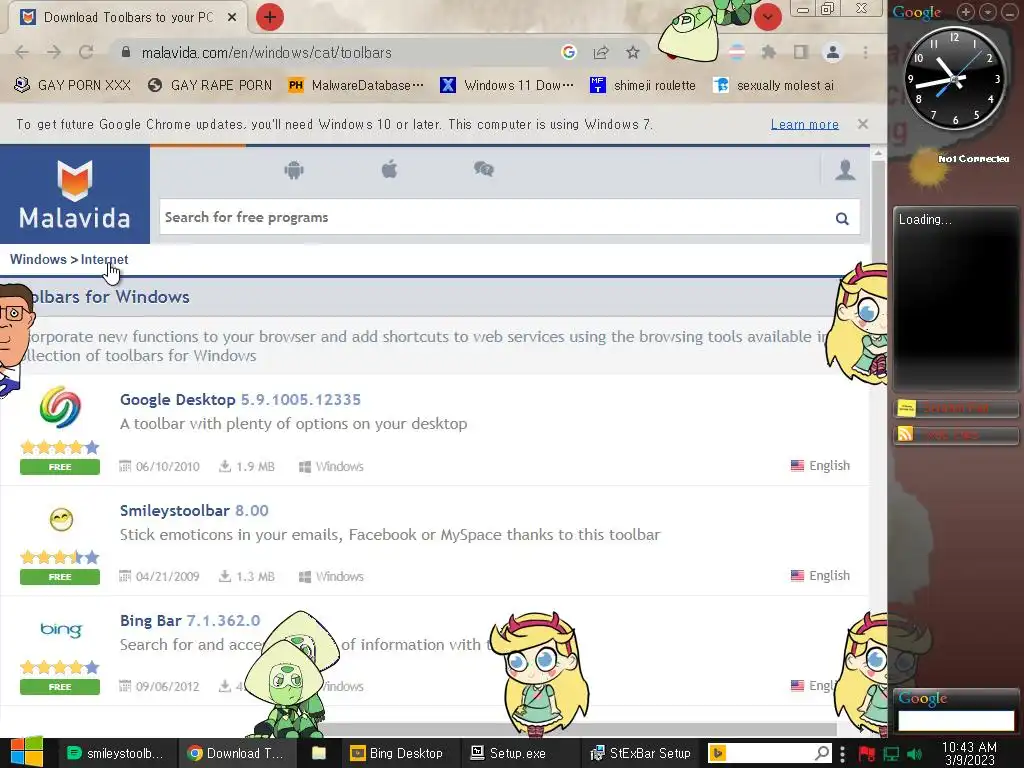This screenshot has height=768, width=1024.
Task: Click the browser forward arrow
Action: 54,52
